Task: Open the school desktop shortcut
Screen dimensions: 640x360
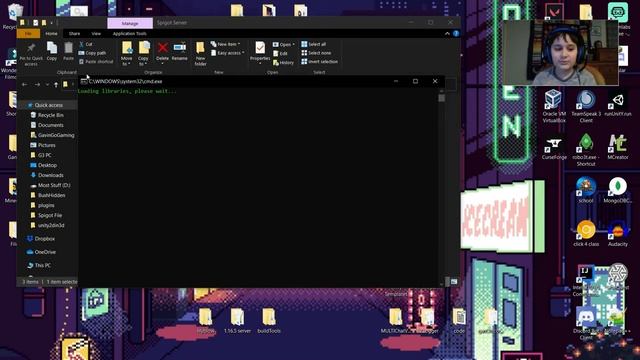Action: pyautogui.click(x=586, y=190)
